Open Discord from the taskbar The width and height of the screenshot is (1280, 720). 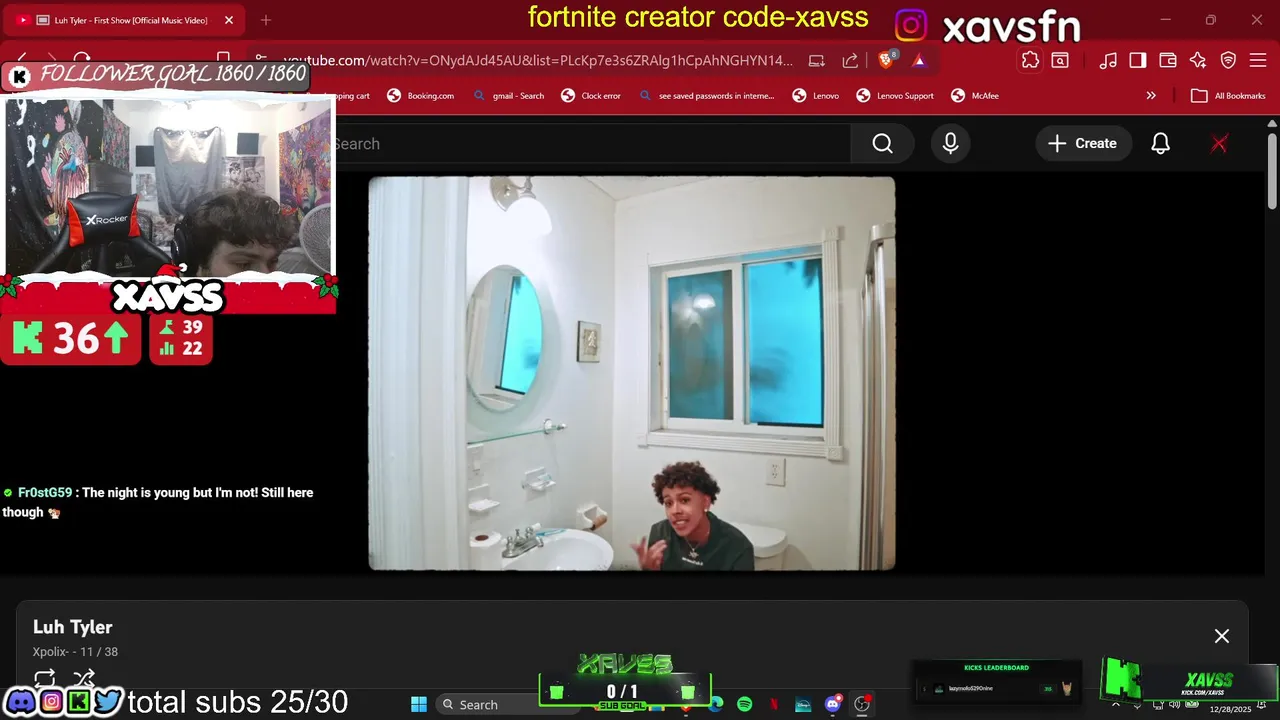point(832,704)
